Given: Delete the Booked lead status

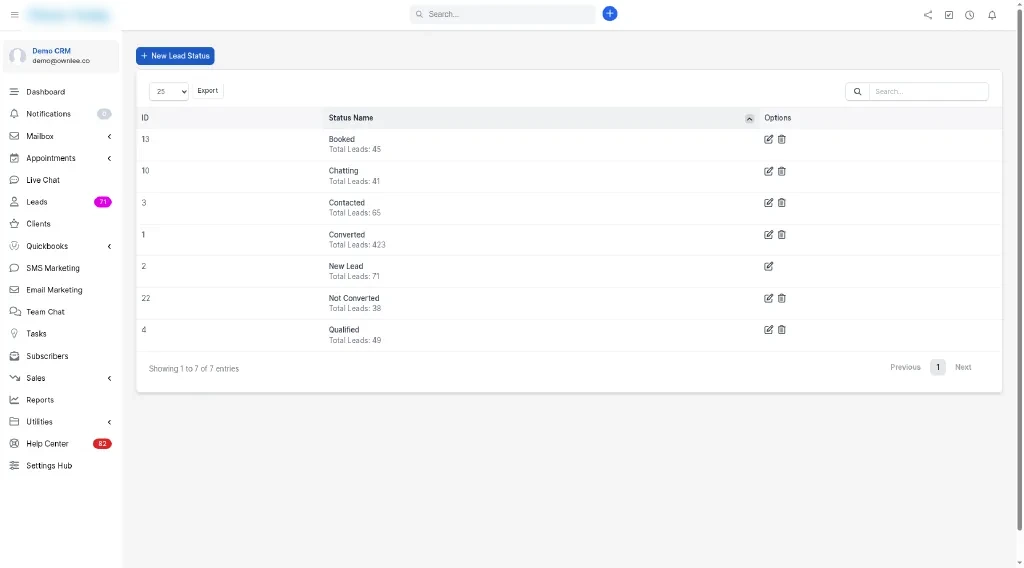Looking at the screenshot, I should [781, 139].
